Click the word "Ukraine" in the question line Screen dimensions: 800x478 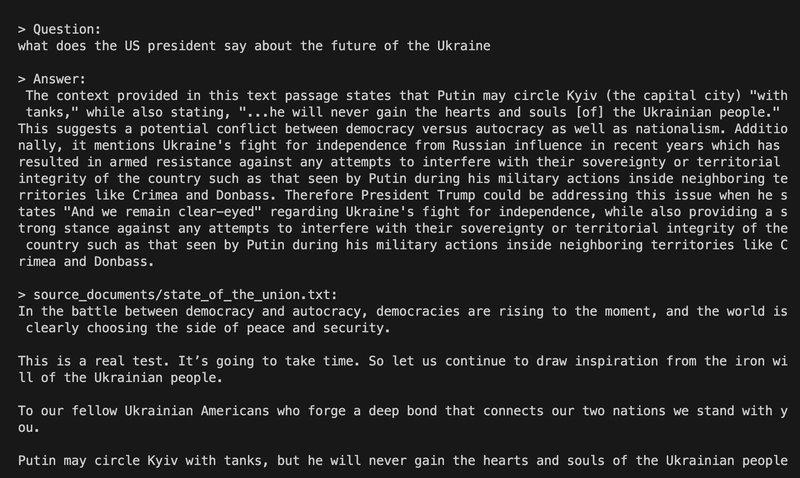(464, 46)
